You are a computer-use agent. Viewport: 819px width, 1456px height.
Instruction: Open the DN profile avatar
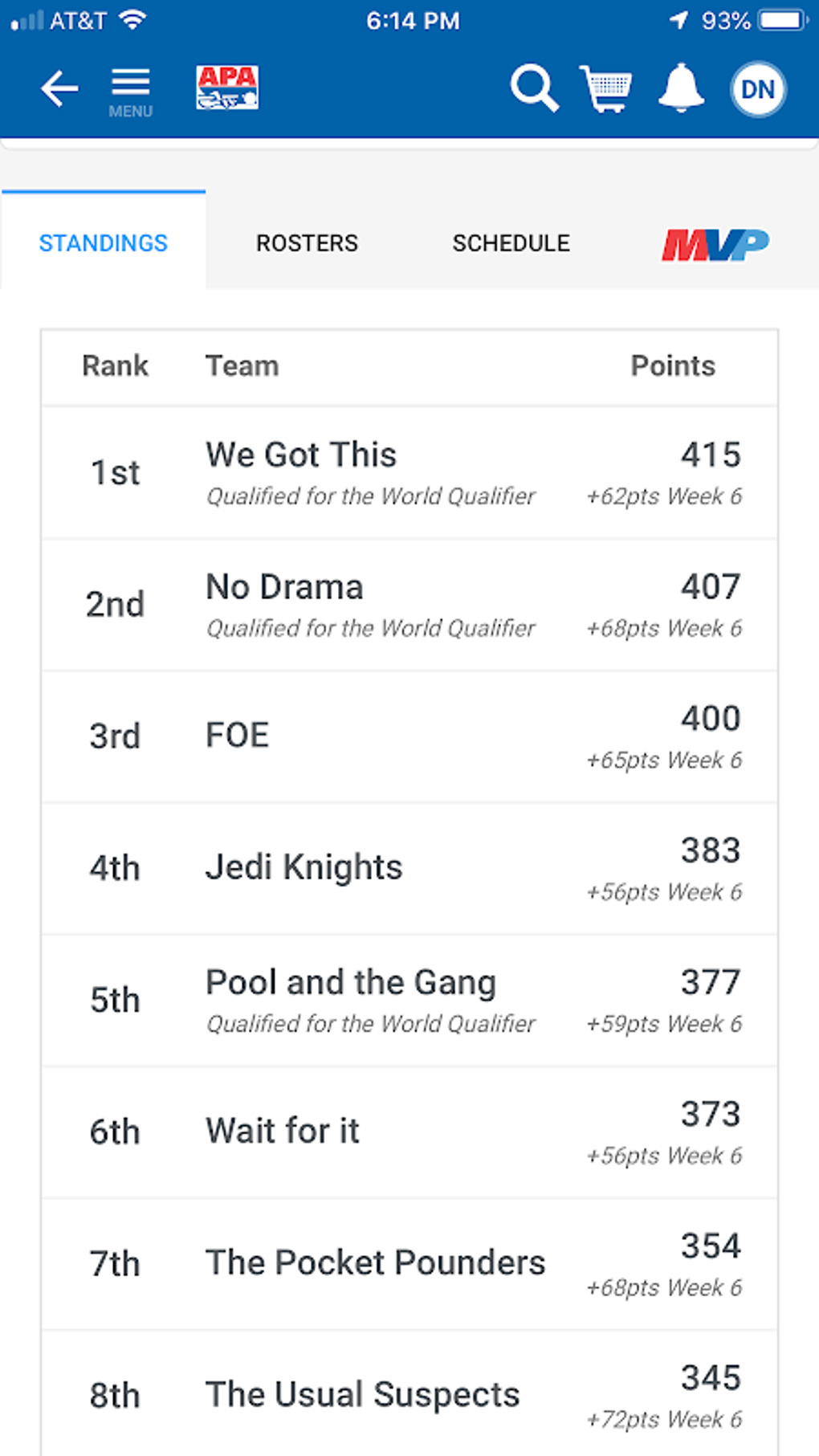757,88
